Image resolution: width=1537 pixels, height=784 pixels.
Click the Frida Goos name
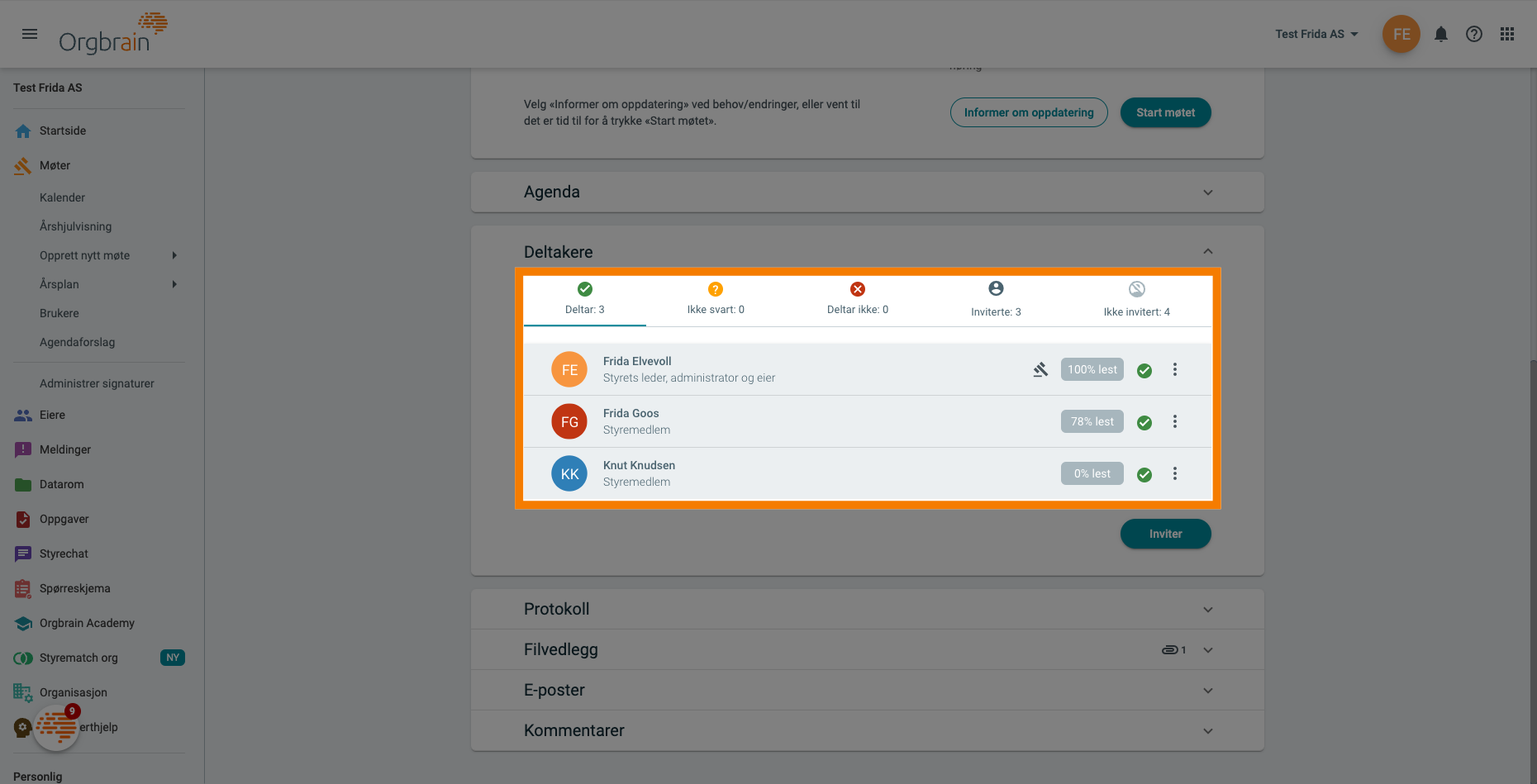point(631,413)
